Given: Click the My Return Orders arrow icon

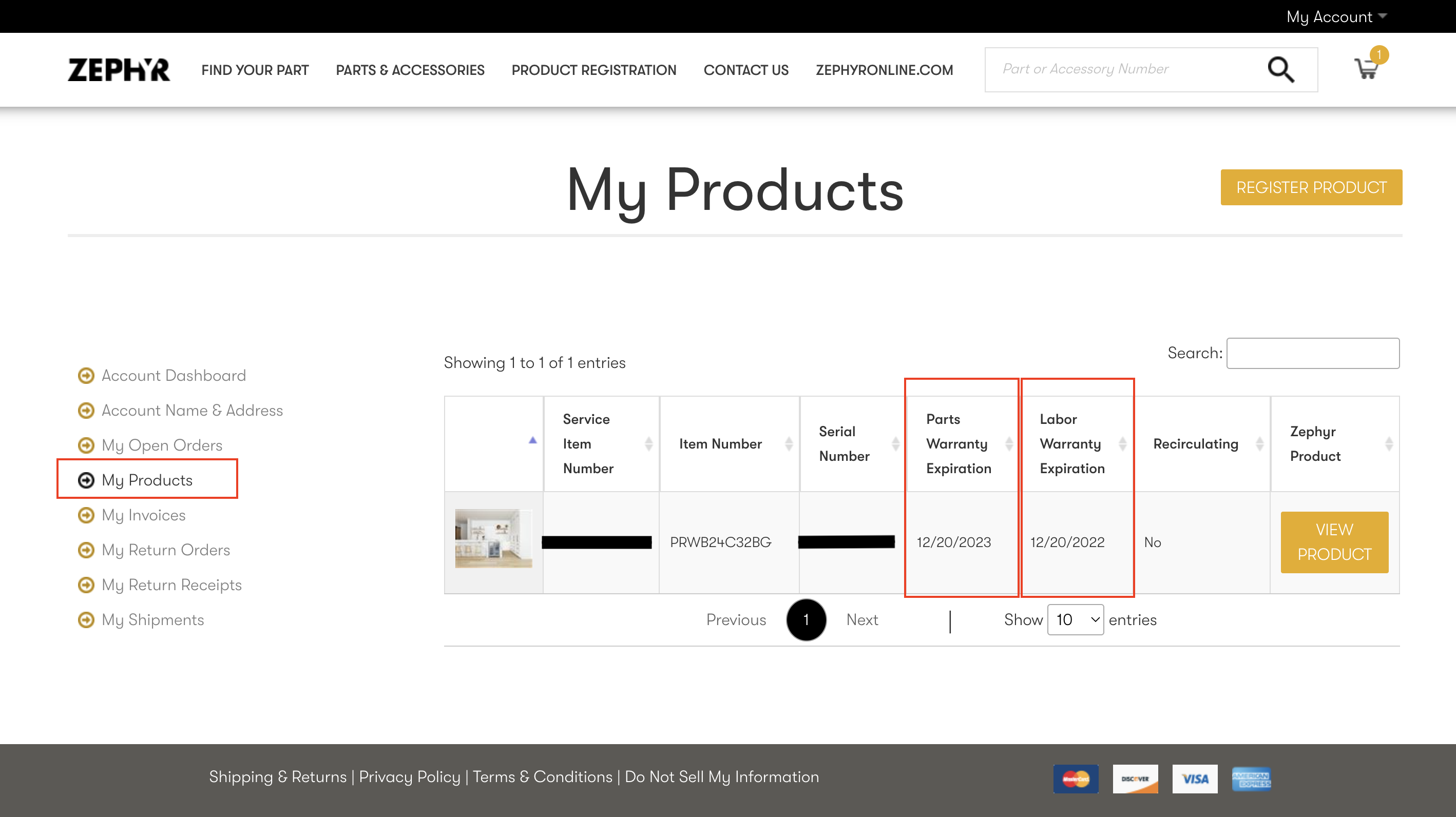Looking at the screenshot, I should pos(86,550).
